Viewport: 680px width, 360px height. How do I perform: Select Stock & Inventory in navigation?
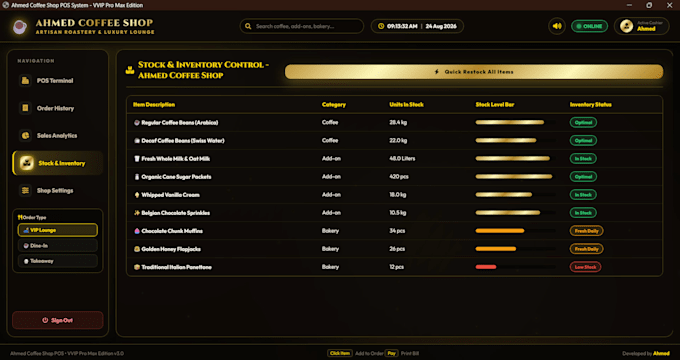pyautogui.click(x=58, y=163)
